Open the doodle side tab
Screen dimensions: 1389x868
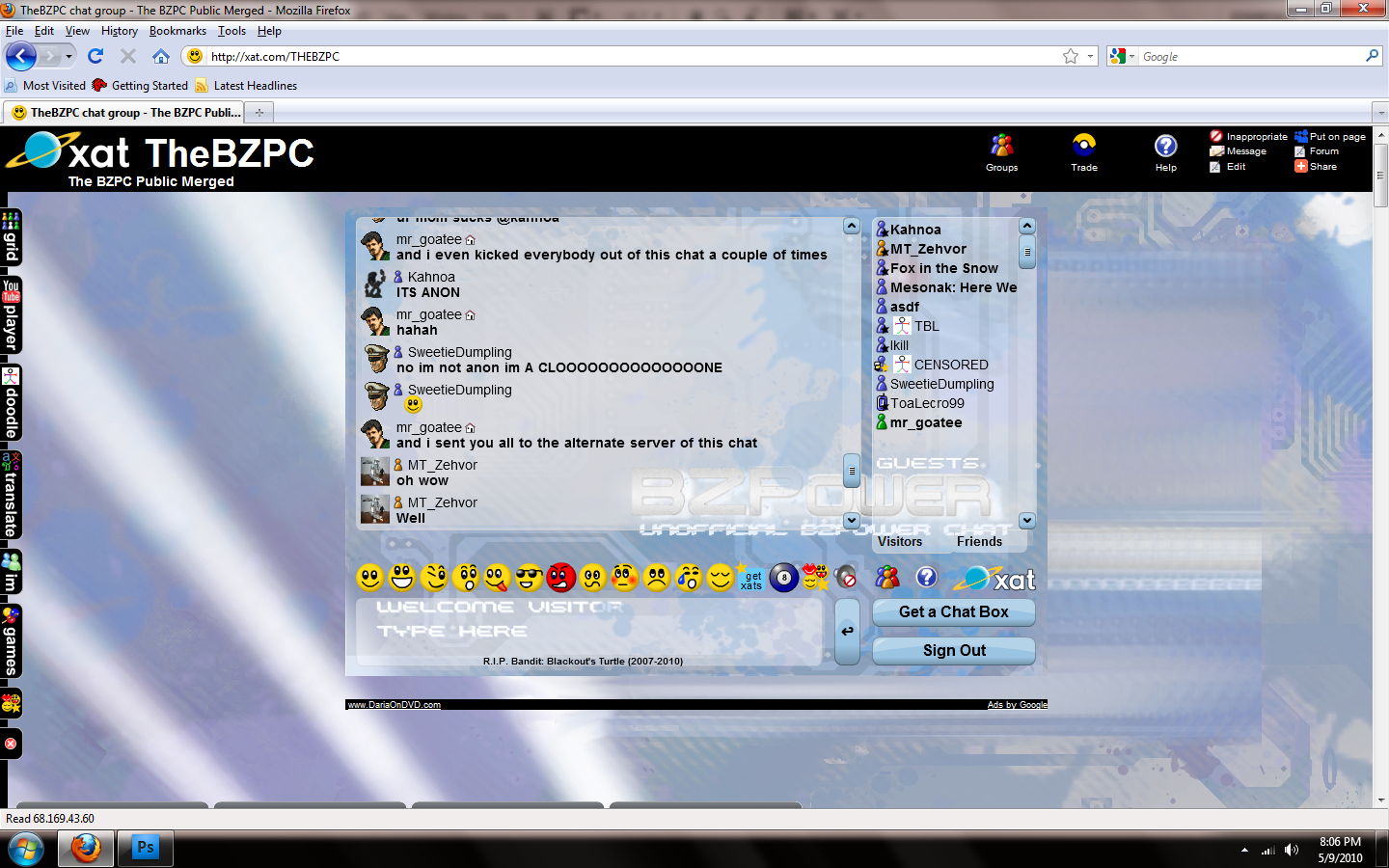(11, 403)
